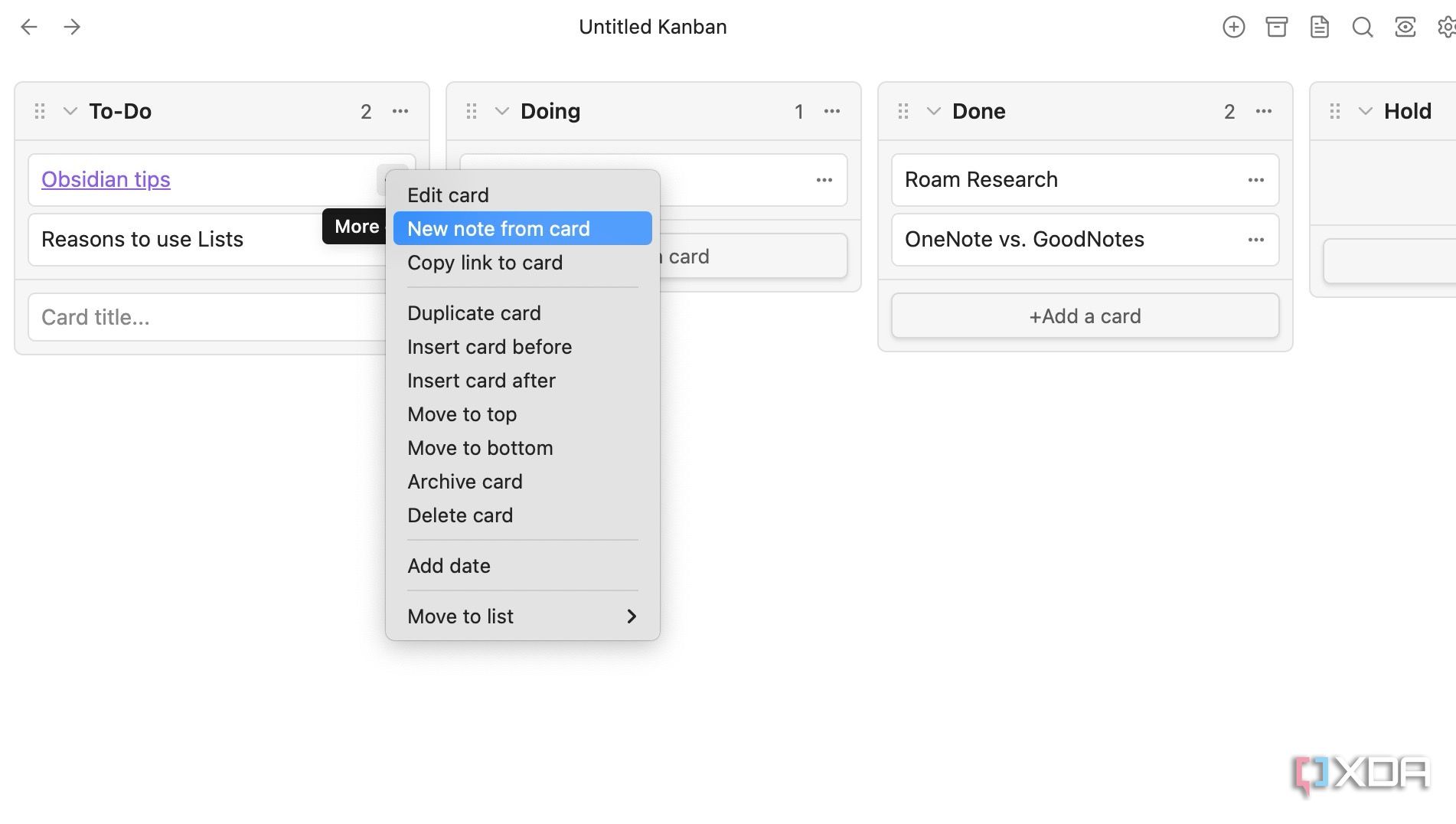Grab the Done list drag handle
Viewport: 1456px width, 824px height.
[903, 111]
